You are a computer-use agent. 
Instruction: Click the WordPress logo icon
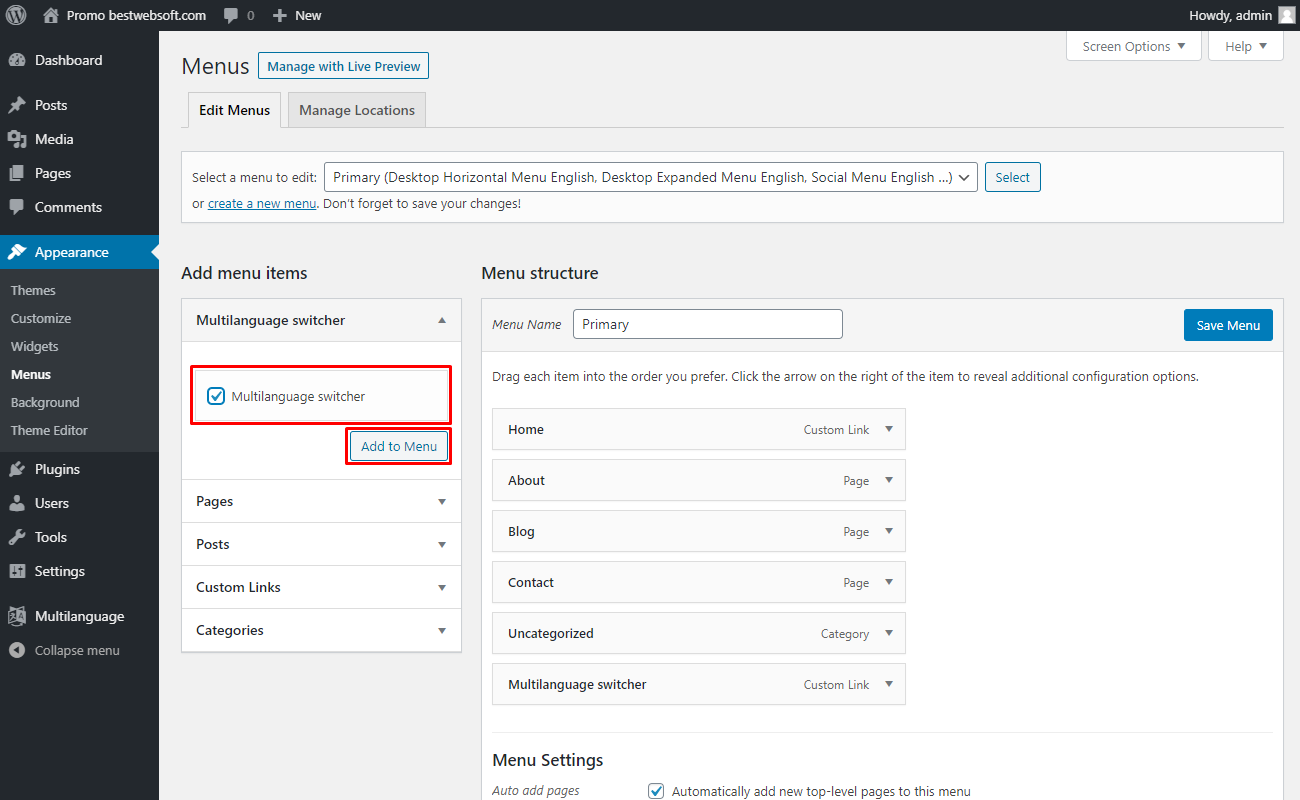16,15
